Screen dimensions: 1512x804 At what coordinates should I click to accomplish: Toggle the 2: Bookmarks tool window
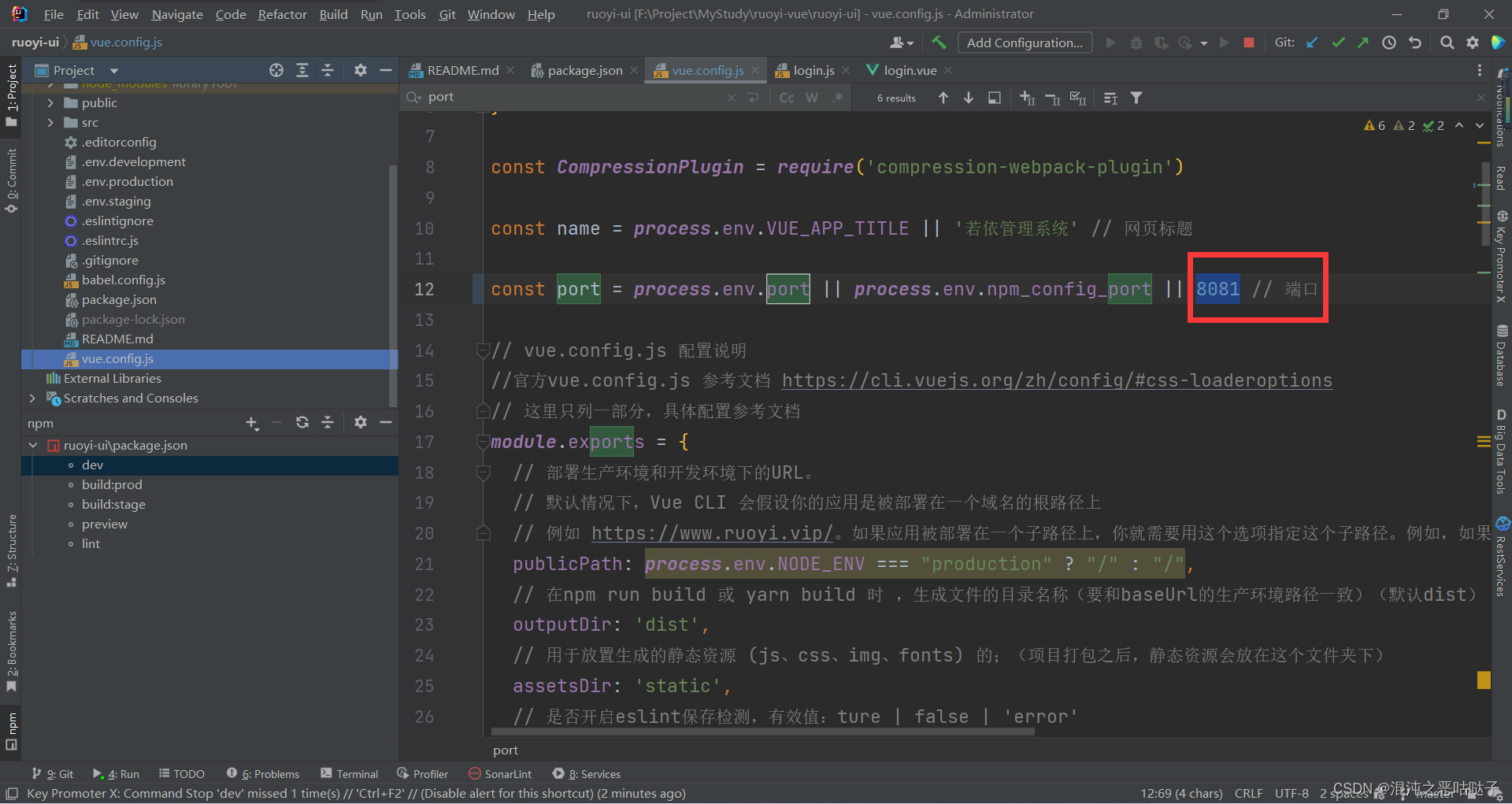click(x=11, y=652)
